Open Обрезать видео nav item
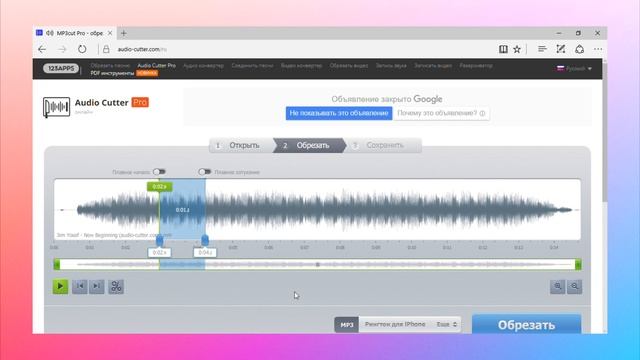This screenshot has height=360, width=640. pos(349,66)
